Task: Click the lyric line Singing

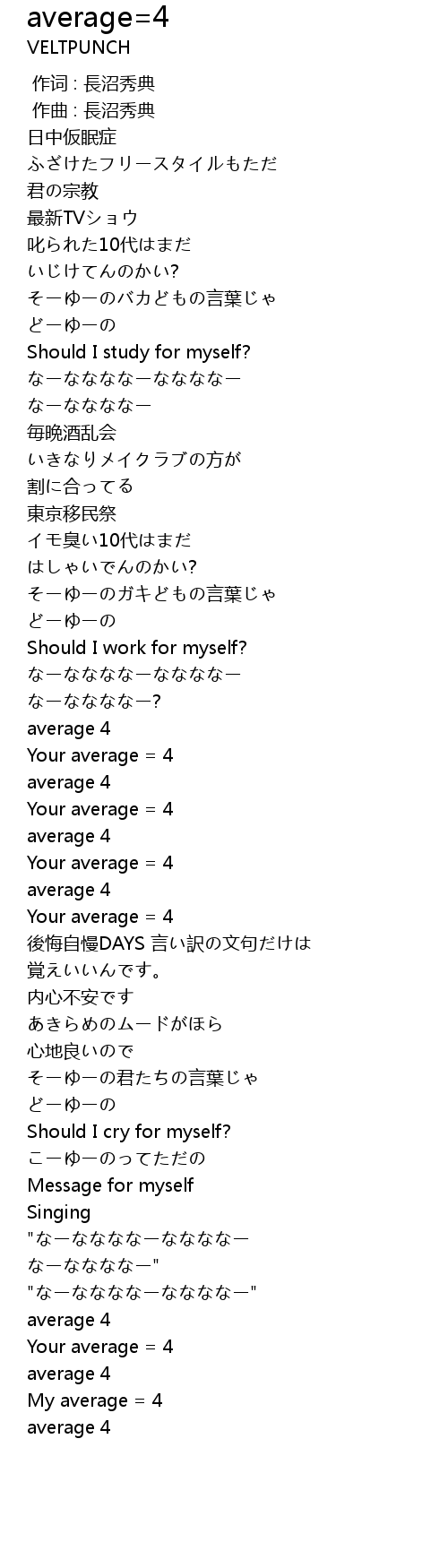Action: [x=59, y=1212]
